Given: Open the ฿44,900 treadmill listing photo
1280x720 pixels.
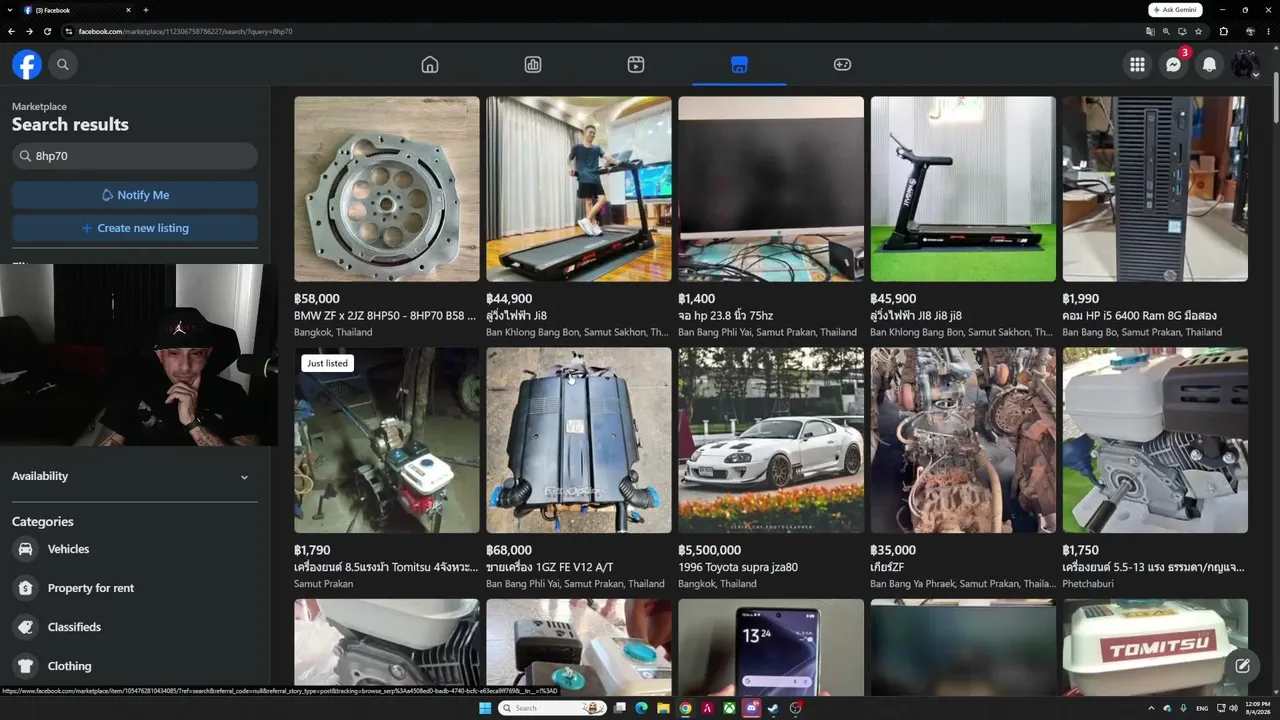Looking at the screenshot, I should 579,189.
